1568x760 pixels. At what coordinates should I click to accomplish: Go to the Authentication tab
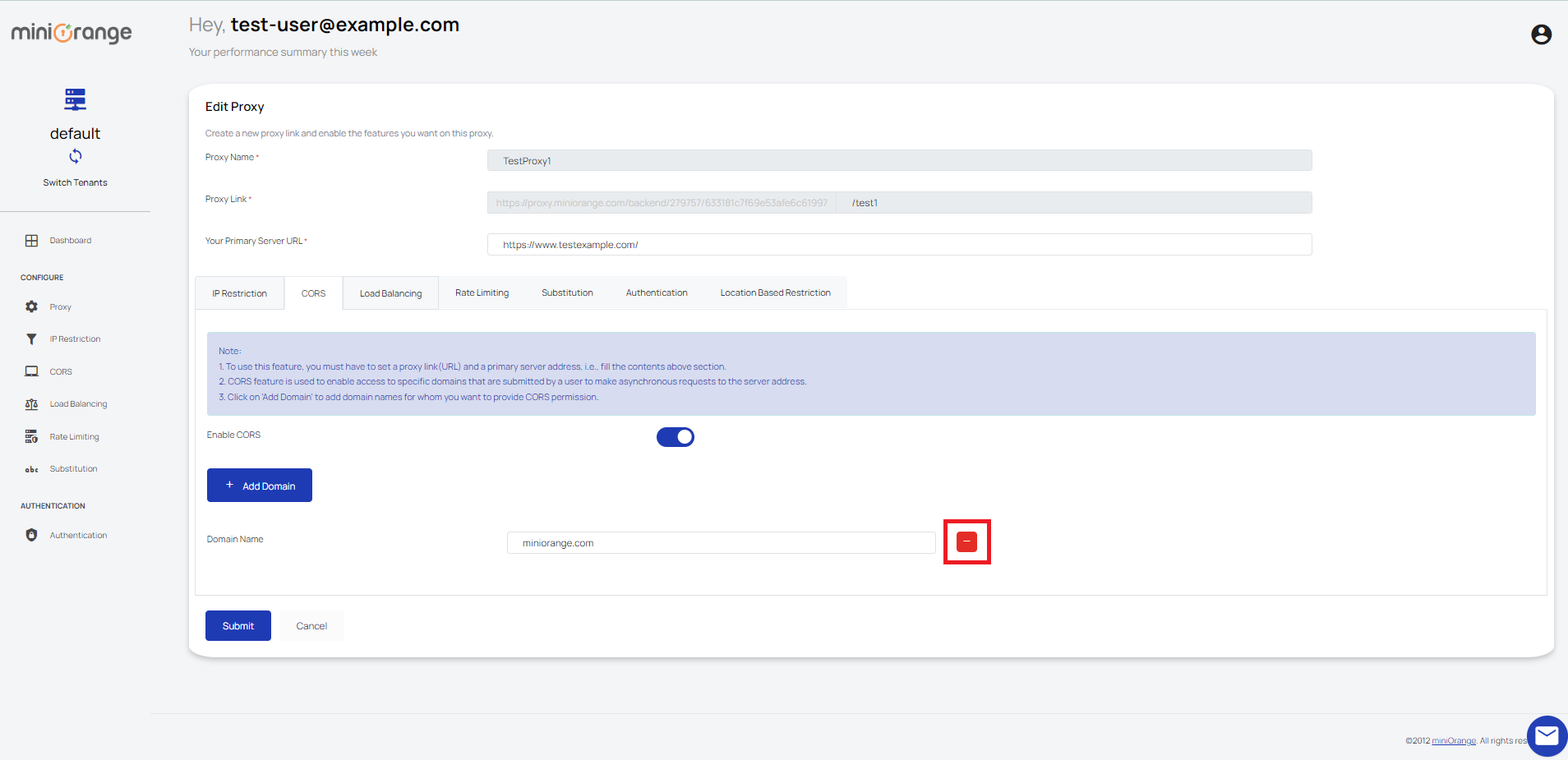click(657, 292)
